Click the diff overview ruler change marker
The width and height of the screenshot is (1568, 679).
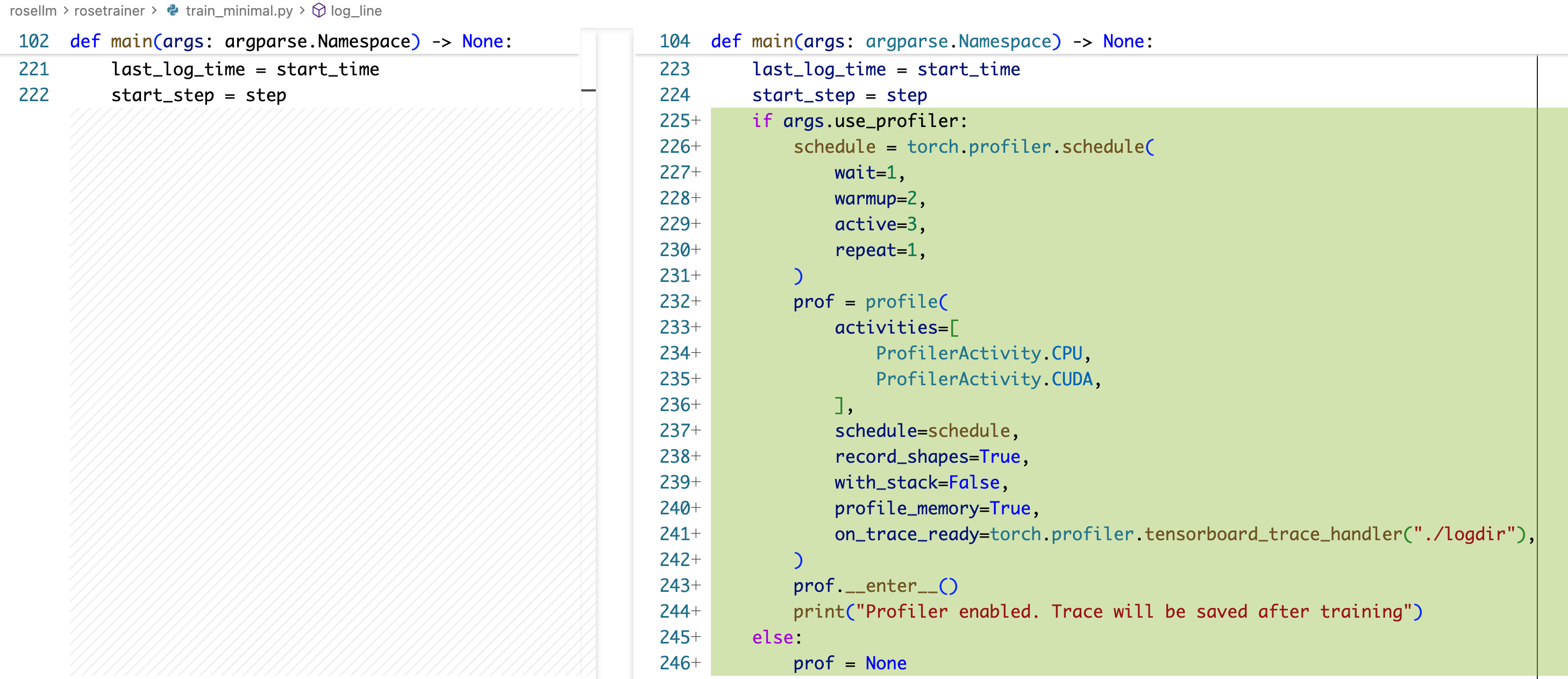pos(588,90)
